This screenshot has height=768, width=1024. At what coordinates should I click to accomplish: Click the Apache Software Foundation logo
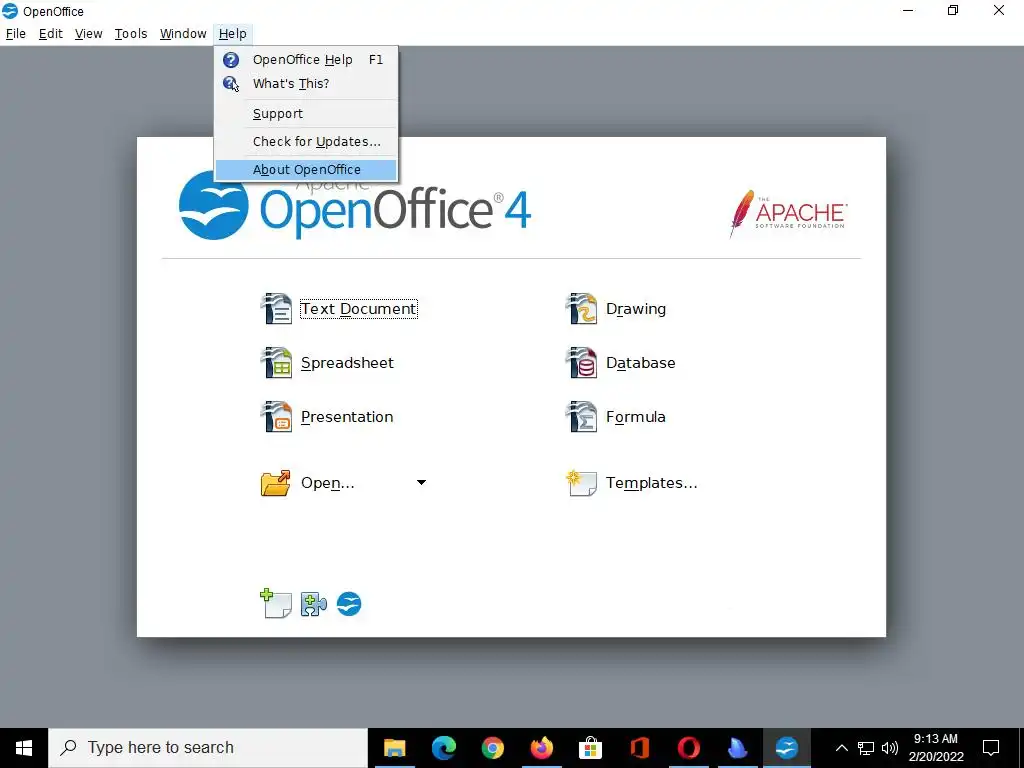[x=788, y=214]
